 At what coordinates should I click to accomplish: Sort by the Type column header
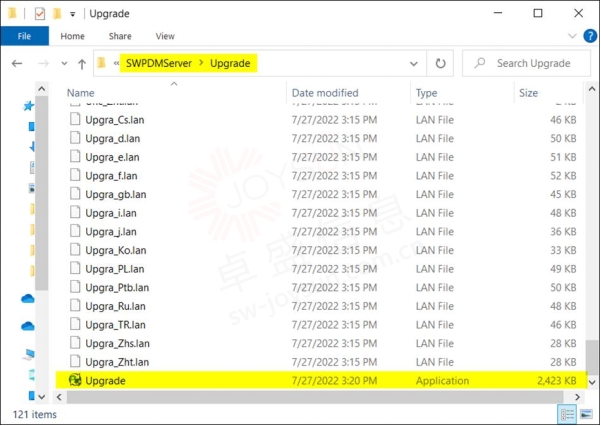coord(426,93)
